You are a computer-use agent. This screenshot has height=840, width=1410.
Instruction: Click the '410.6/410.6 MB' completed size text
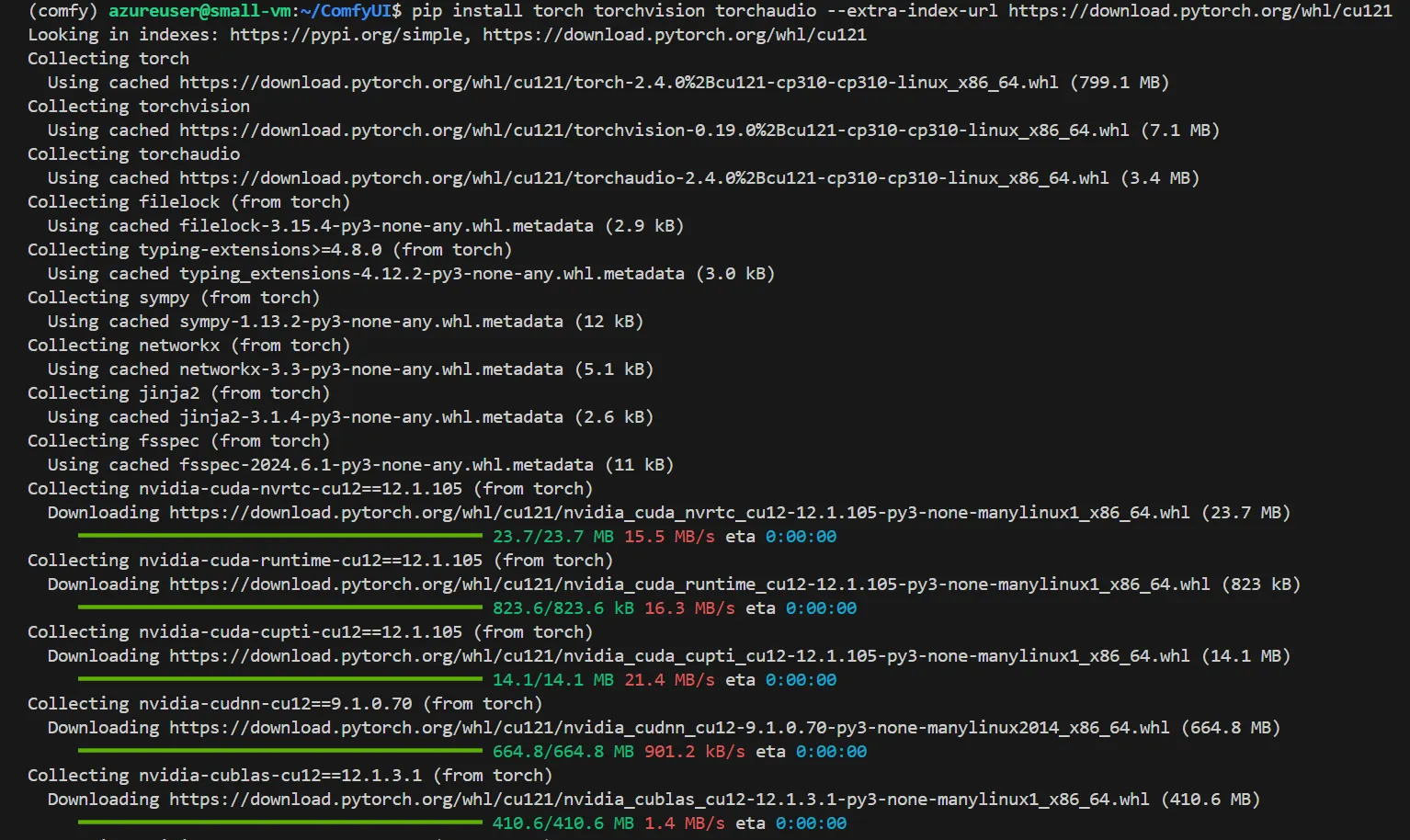(563, 823)
